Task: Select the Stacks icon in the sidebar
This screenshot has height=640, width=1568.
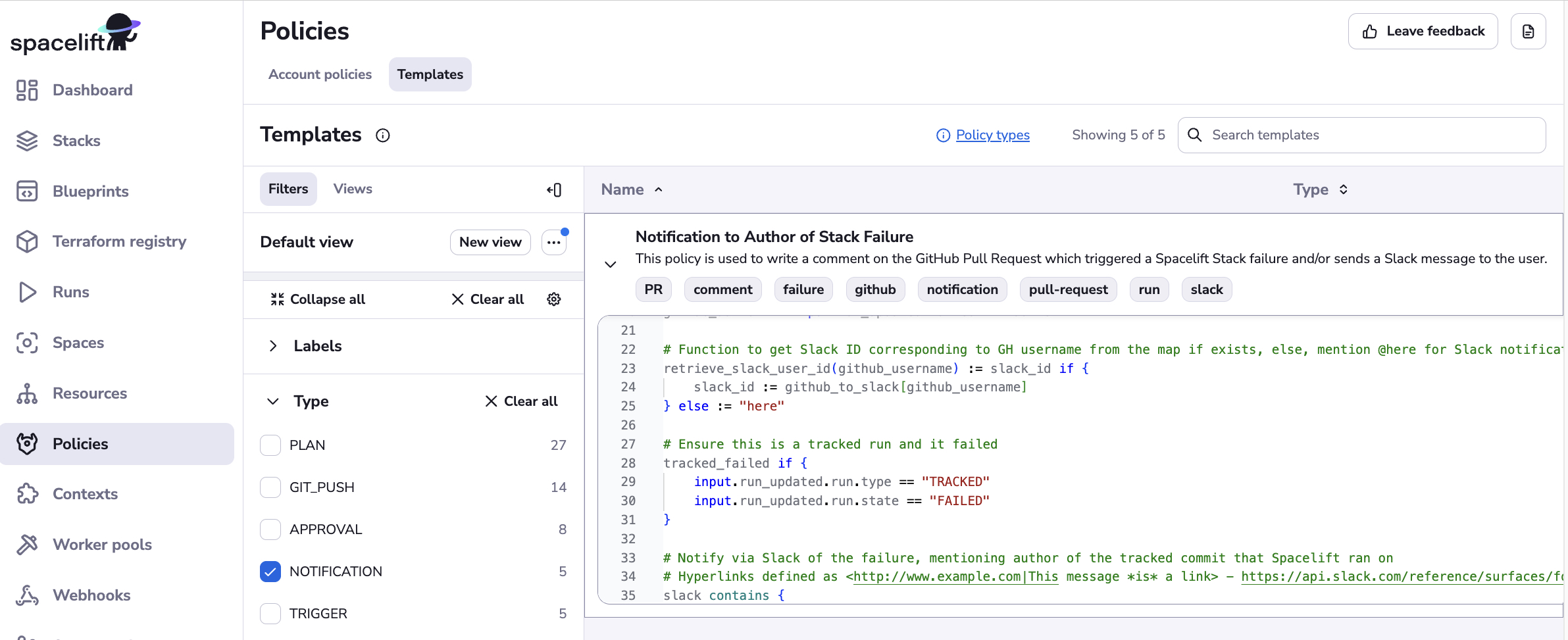Action: coord(27,140)
